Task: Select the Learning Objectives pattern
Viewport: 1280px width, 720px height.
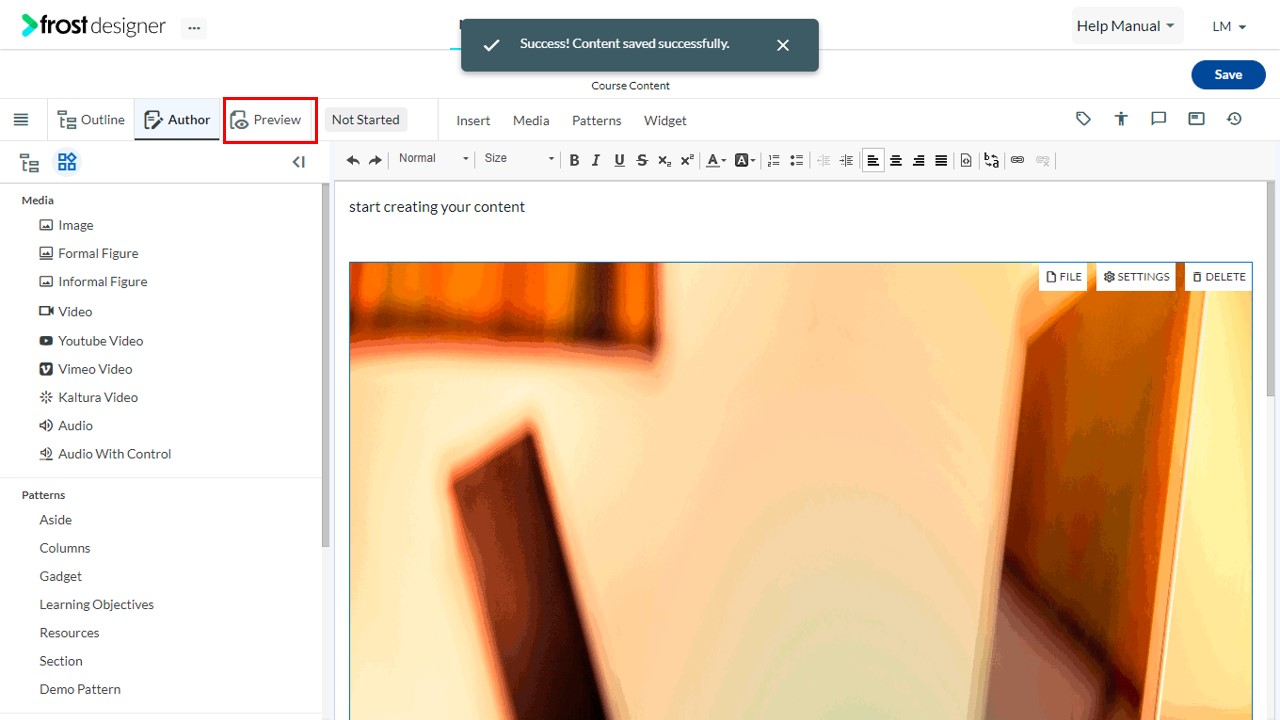Action: click(x=97, y=605)
